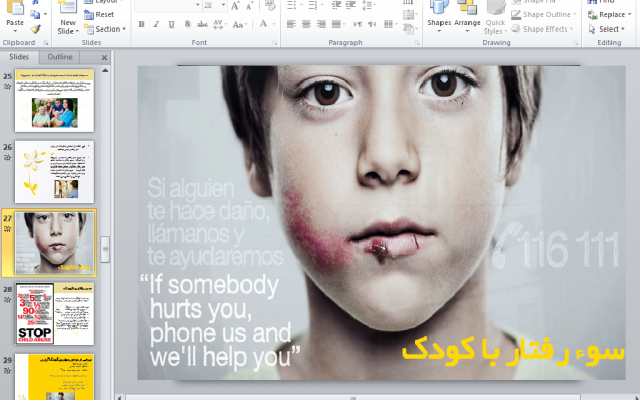Screen dimensions: 640x400
Task: Open Clipboard pane dialog launcher
Action: [x=45, y=42]
